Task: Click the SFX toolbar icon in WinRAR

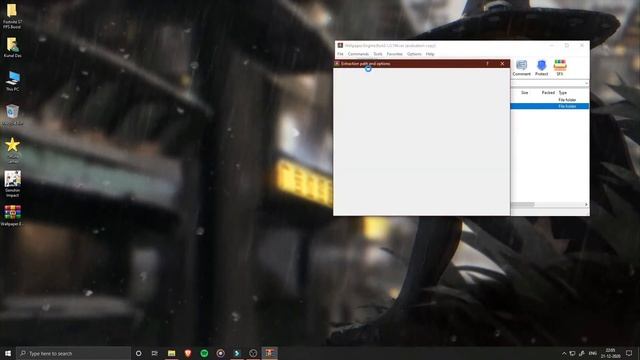Action: point(560,68)
